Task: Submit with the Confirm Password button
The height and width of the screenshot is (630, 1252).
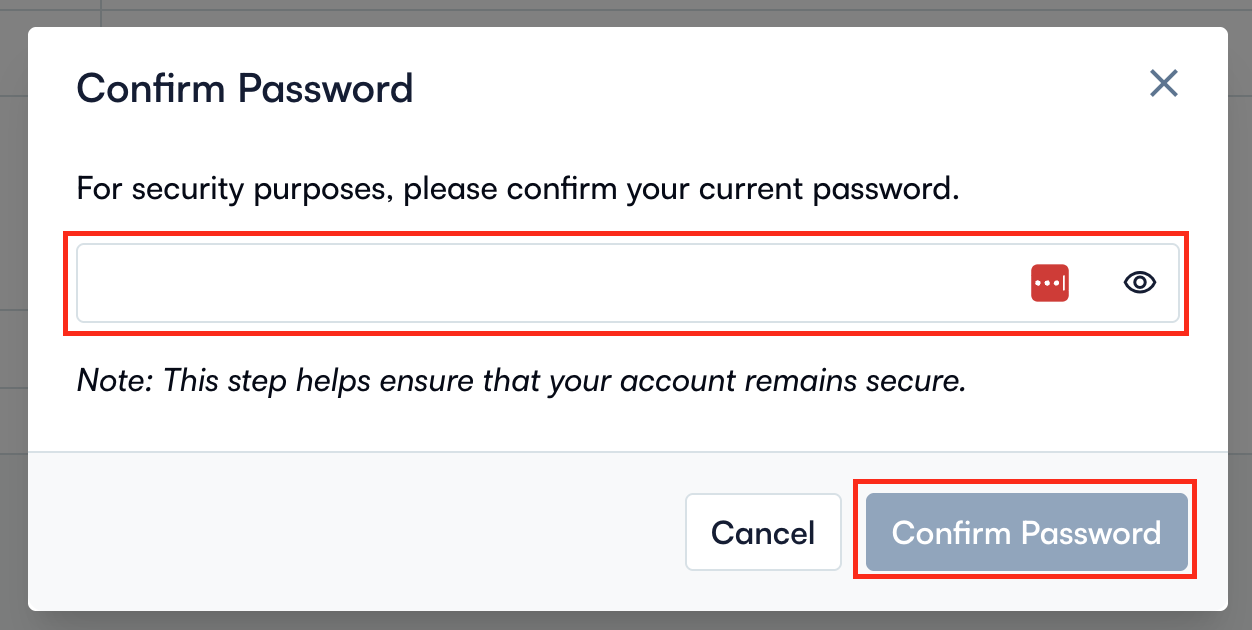Action: point(1026,532)
